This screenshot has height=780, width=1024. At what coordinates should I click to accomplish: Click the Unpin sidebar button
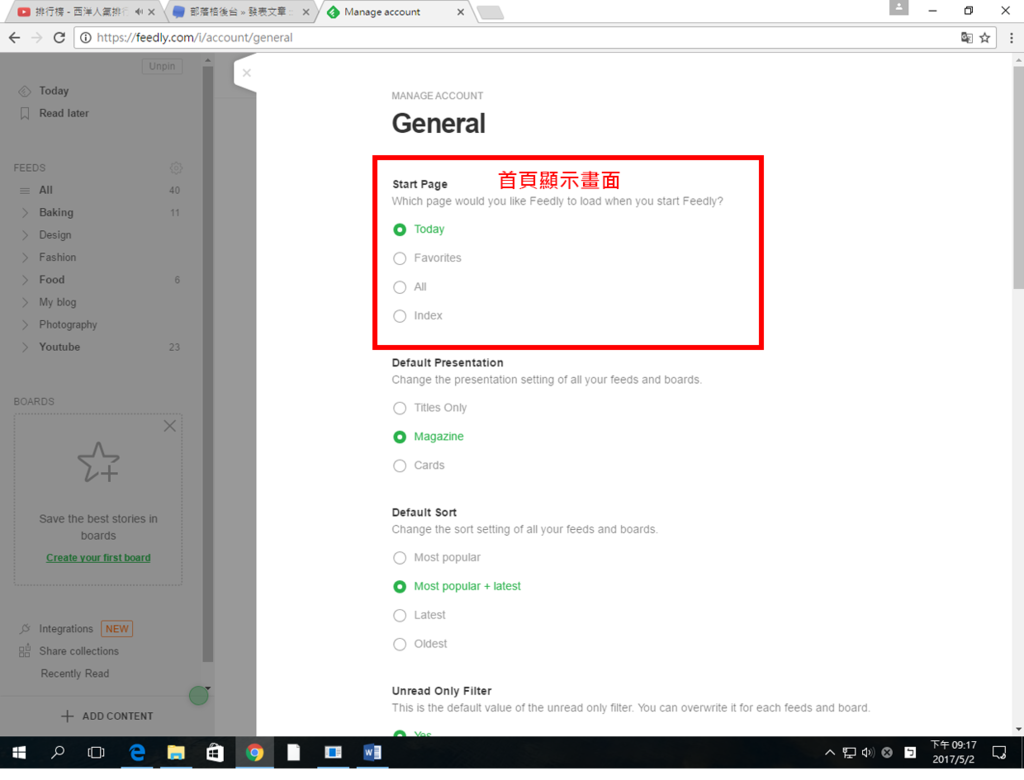click(x=162, y=66)
